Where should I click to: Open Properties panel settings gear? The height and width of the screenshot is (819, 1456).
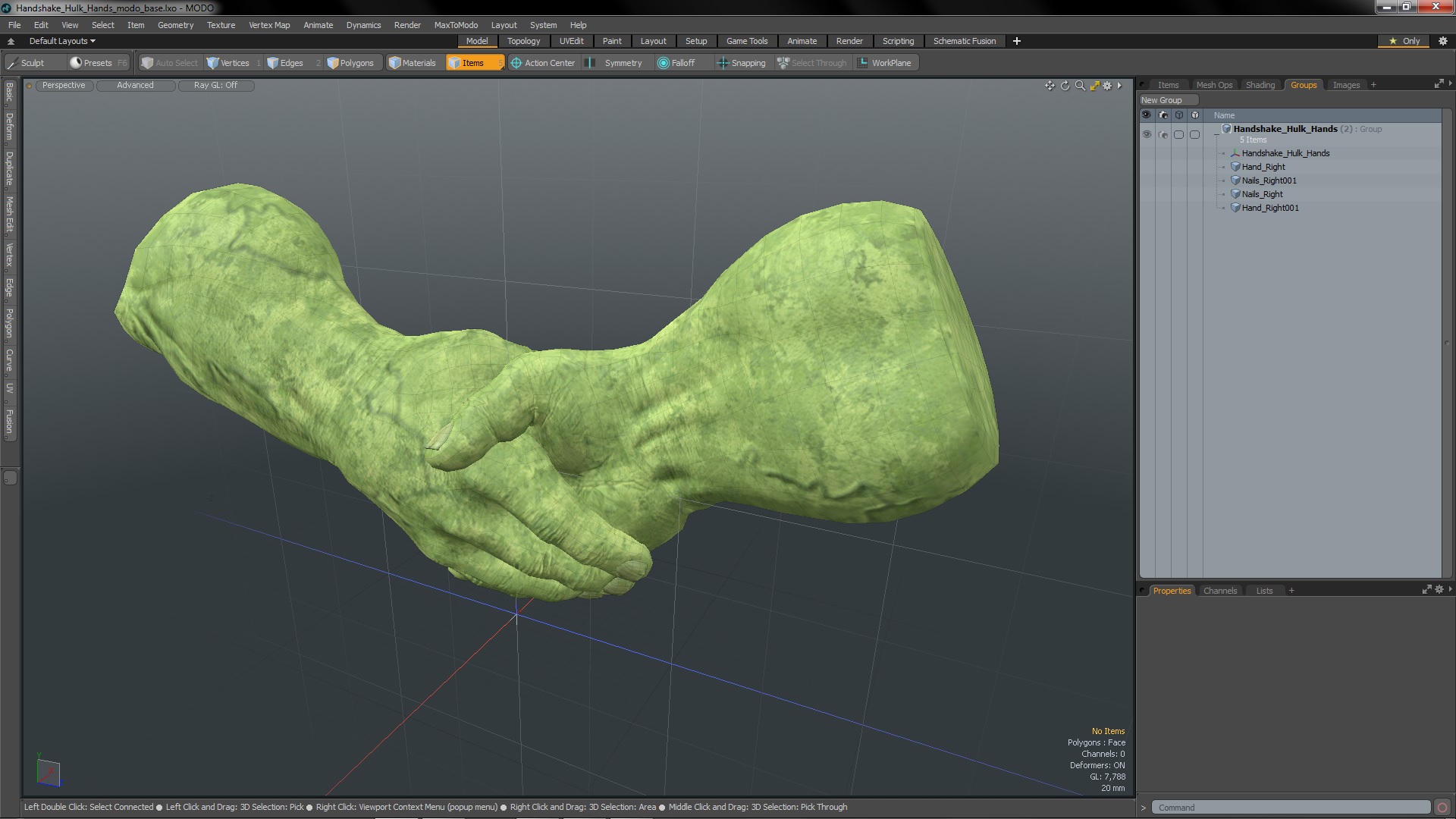(1439, 590)
